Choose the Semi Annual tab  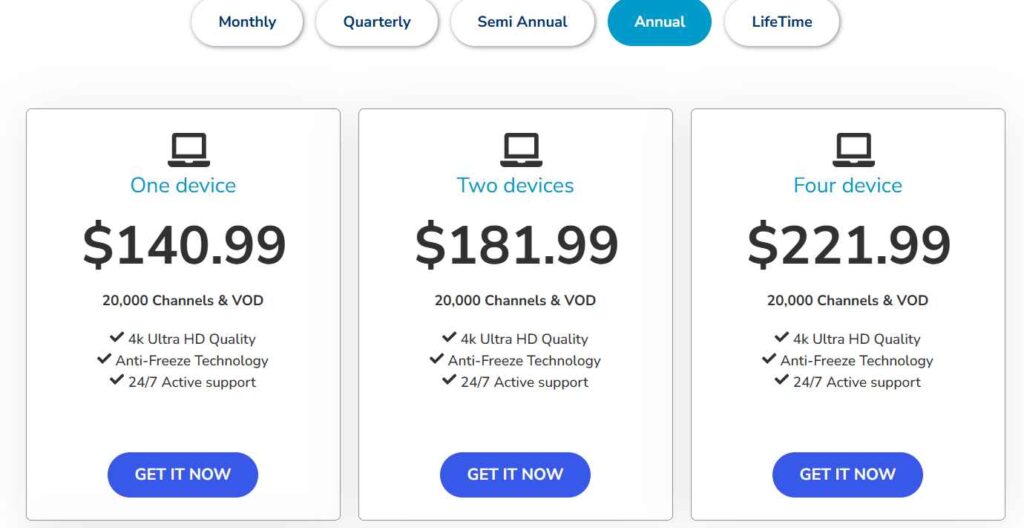click(522, 22)
